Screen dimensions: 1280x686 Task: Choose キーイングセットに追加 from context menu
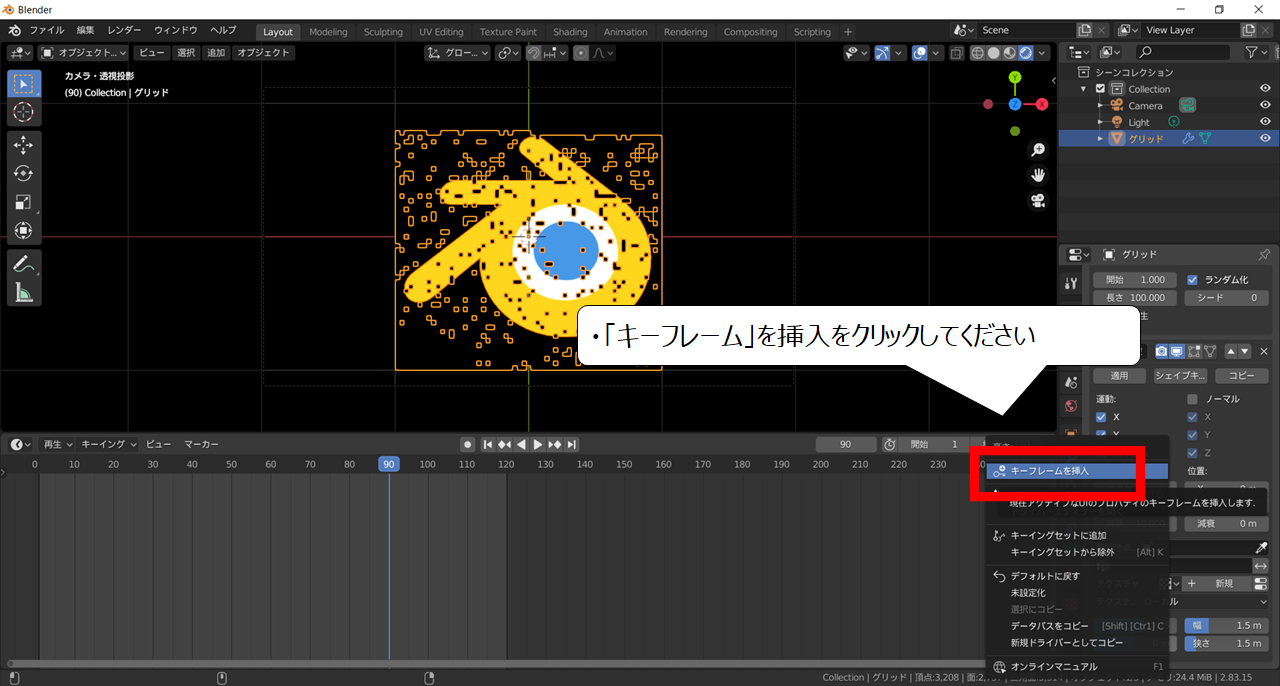tap(1077, 535)
